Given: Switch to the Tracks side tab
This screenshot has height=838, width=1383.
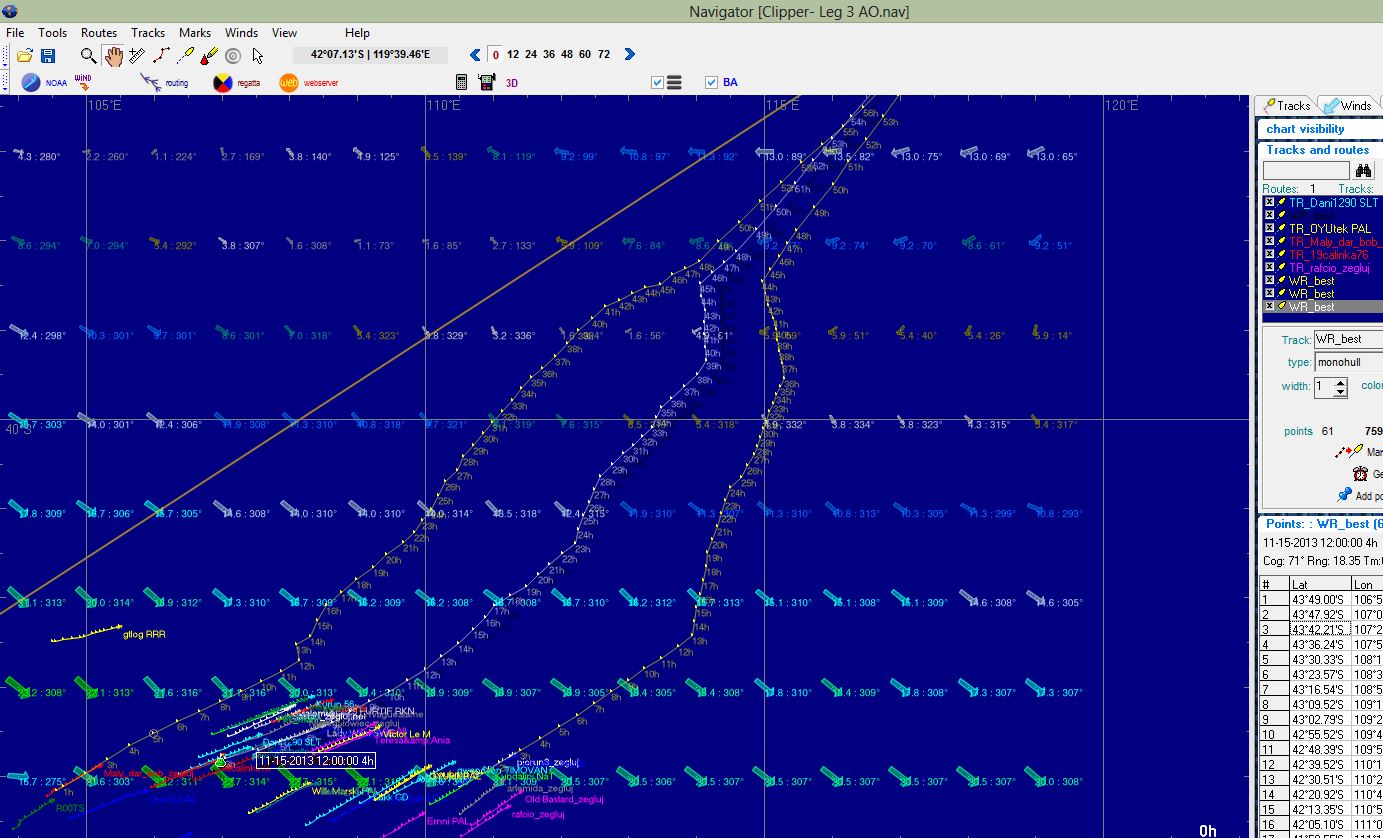Looking at the screenshot, I should [x=1287, y=105].
